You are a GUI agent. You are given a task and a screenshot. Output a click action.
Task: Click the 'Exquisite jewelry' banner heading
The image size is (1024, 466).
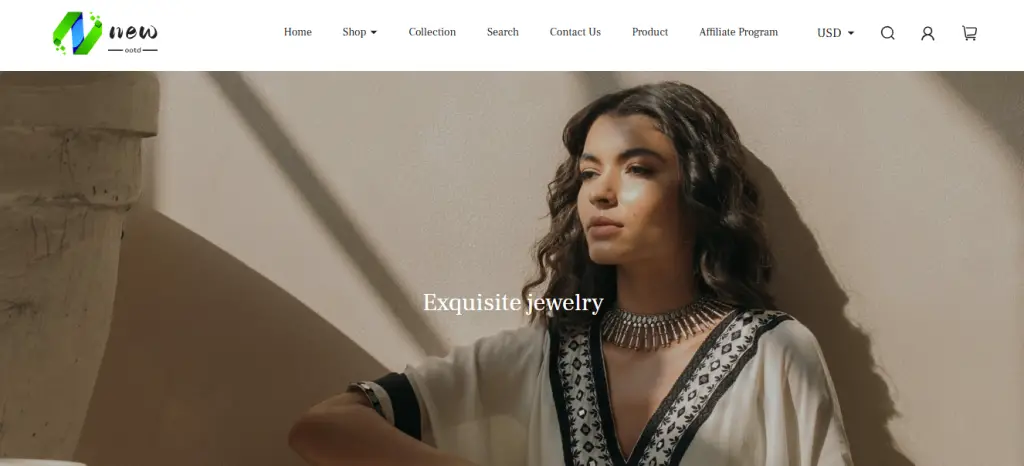pyautogui.click(x=513, y=303)
